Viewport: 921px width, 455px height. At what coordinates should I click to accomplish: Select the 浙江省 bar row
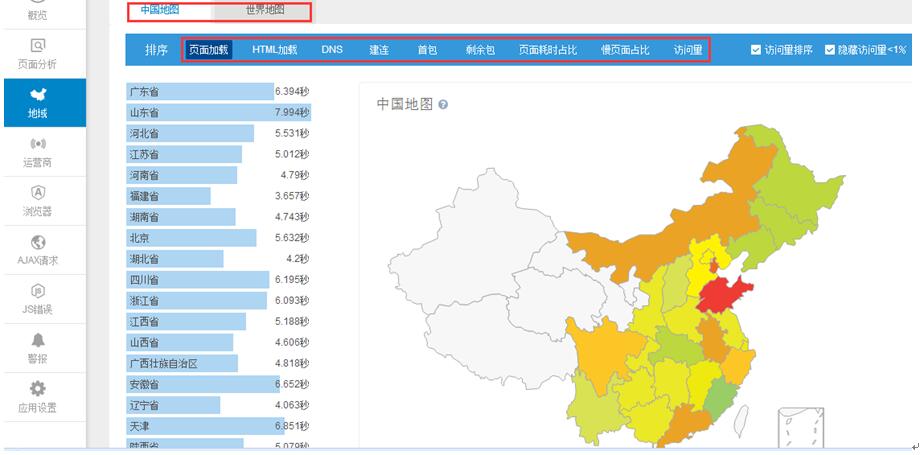[219, 301]
